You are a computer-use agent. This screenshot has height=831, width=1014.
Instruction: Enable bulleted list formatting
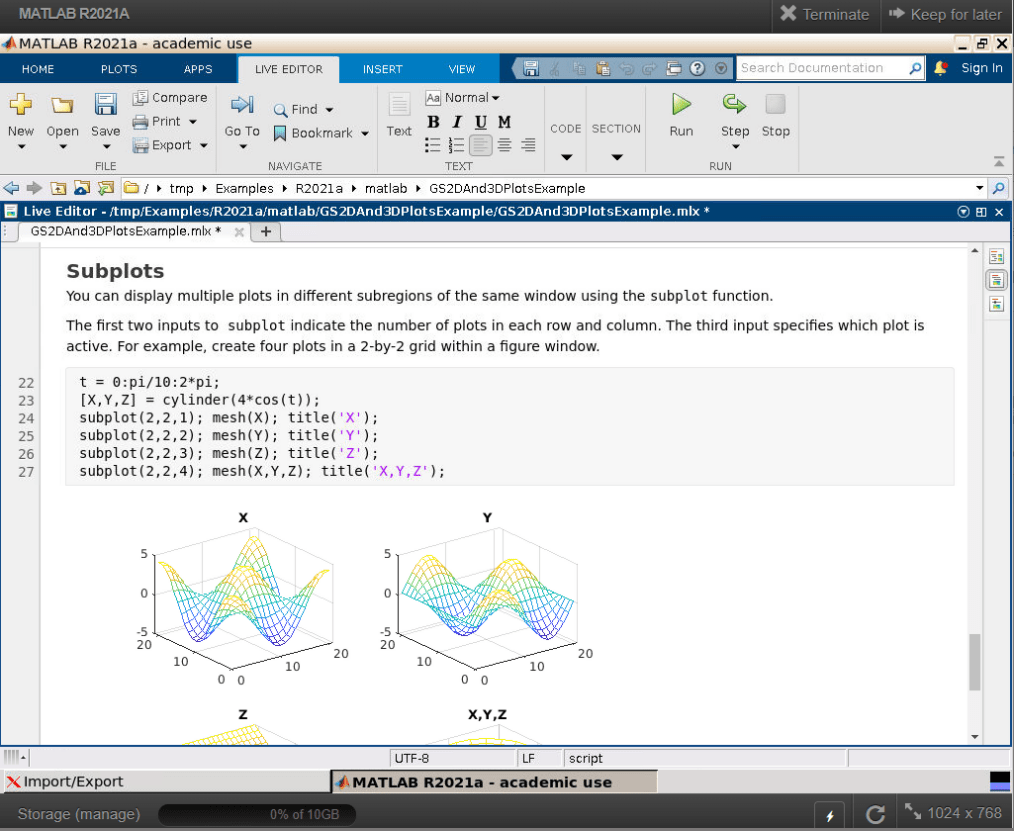(x=433, y=145)
